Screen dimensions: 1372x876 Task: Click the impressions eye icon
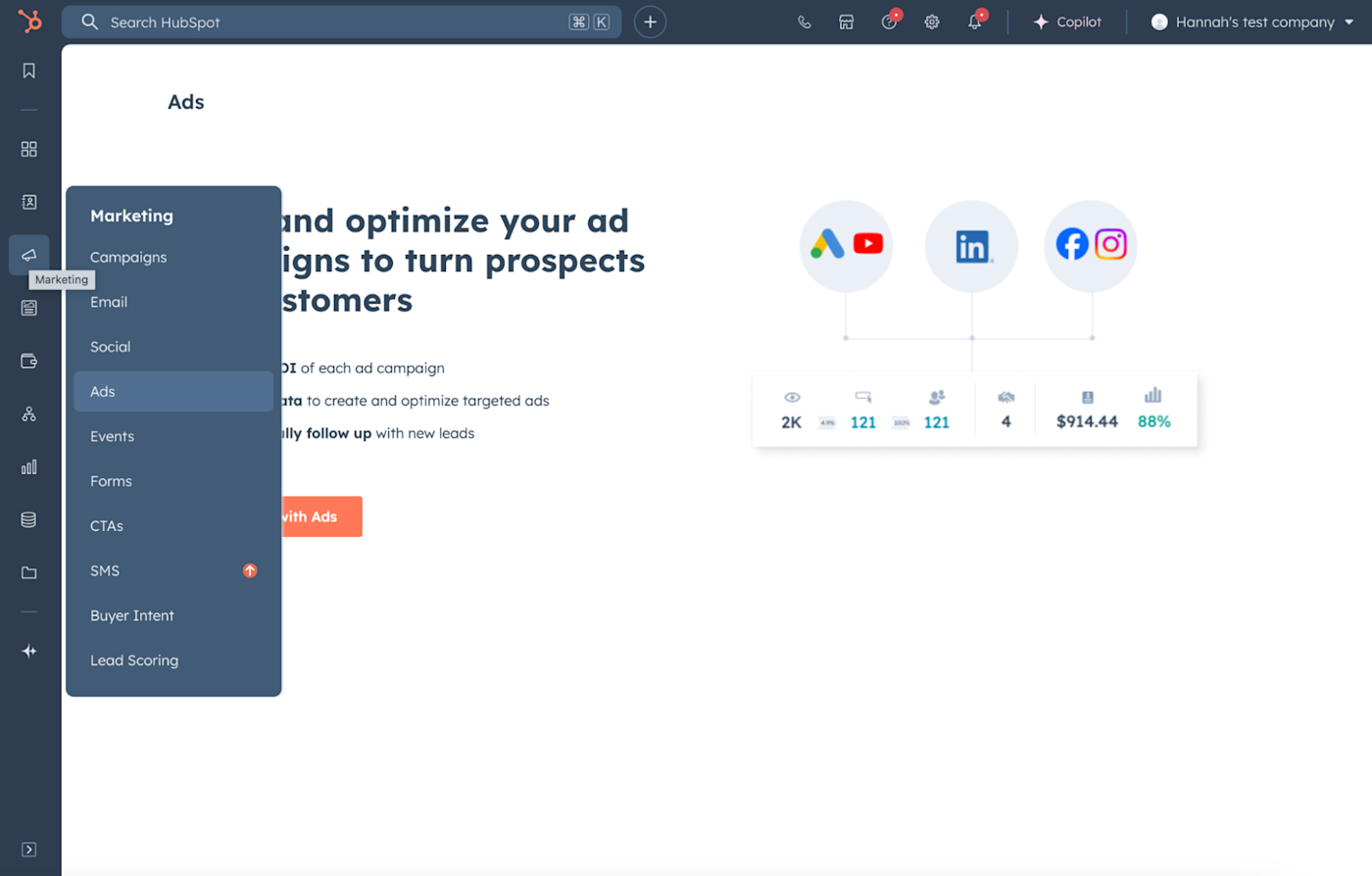point(792,397)
